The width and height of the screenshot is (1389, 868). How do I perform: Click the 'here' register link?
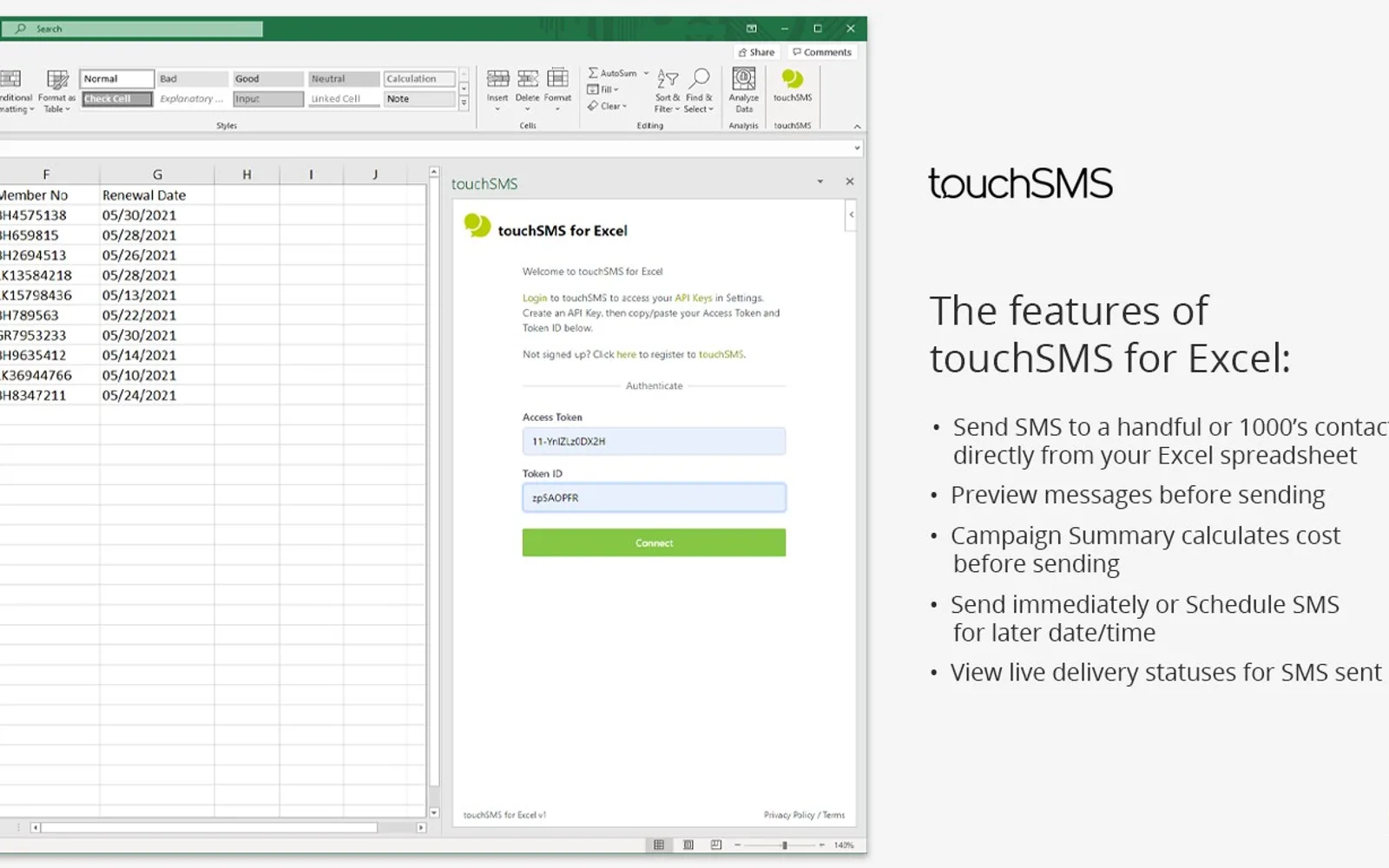pos(626,354)
